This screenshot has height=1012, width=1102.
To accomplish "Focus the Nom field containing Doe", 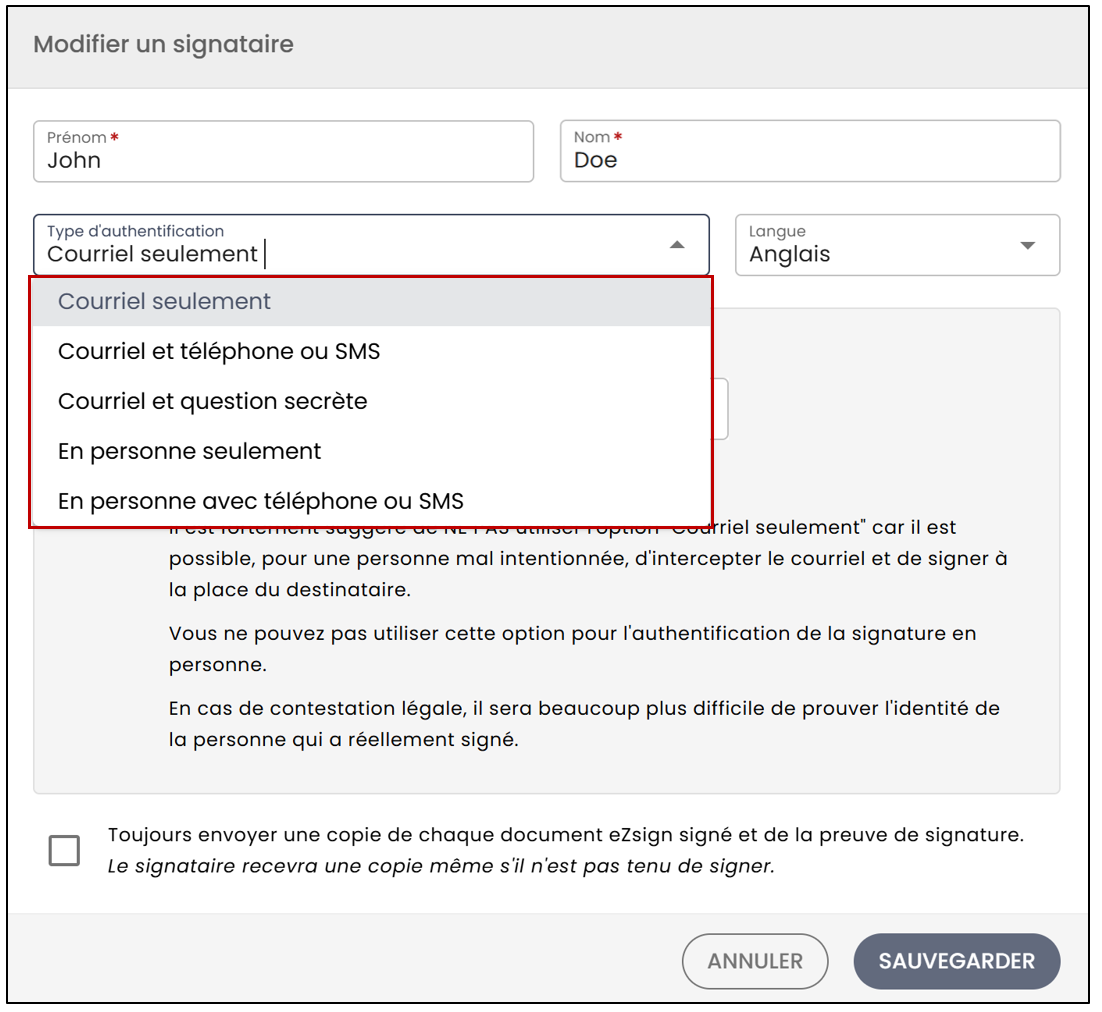I will (x=810, y=151).
